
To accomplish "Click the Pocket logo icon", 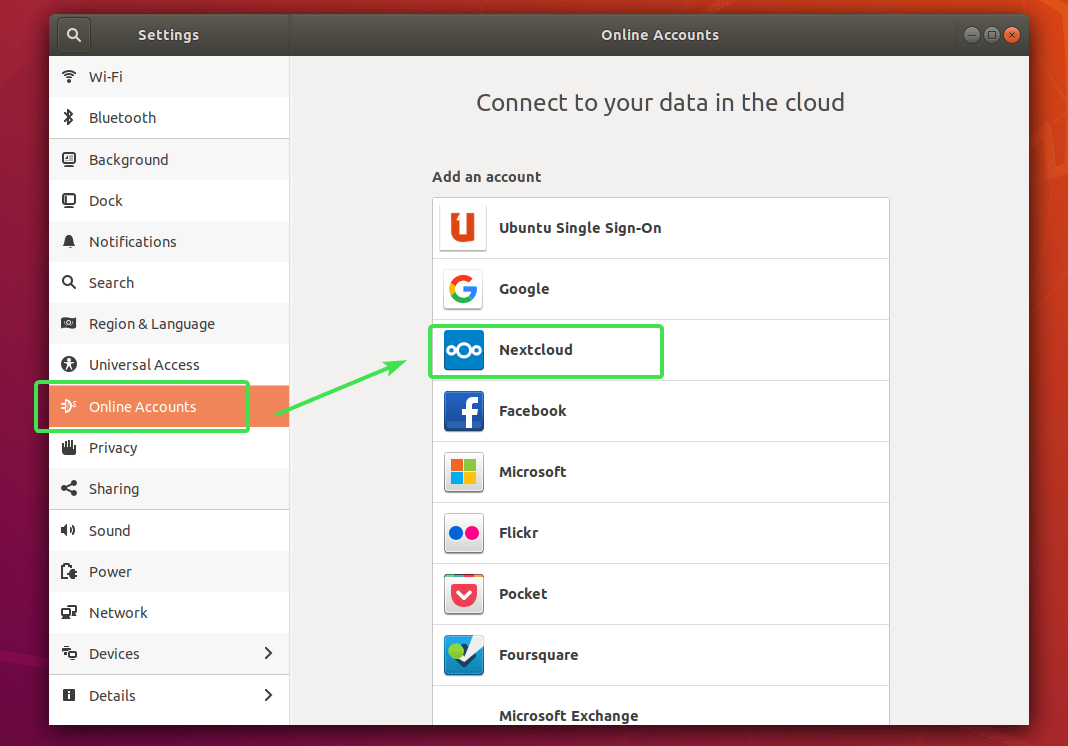I will point(464,594).
